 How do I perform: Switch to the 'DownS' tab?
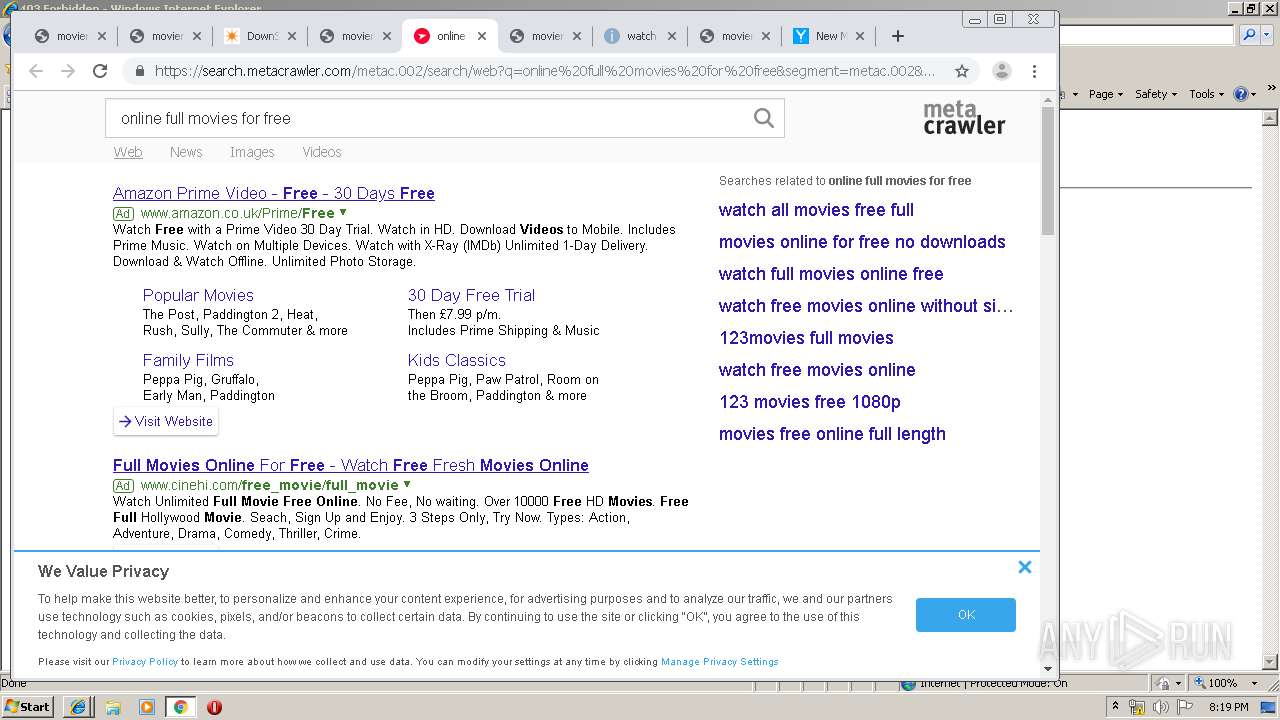(x=260, y=36)
